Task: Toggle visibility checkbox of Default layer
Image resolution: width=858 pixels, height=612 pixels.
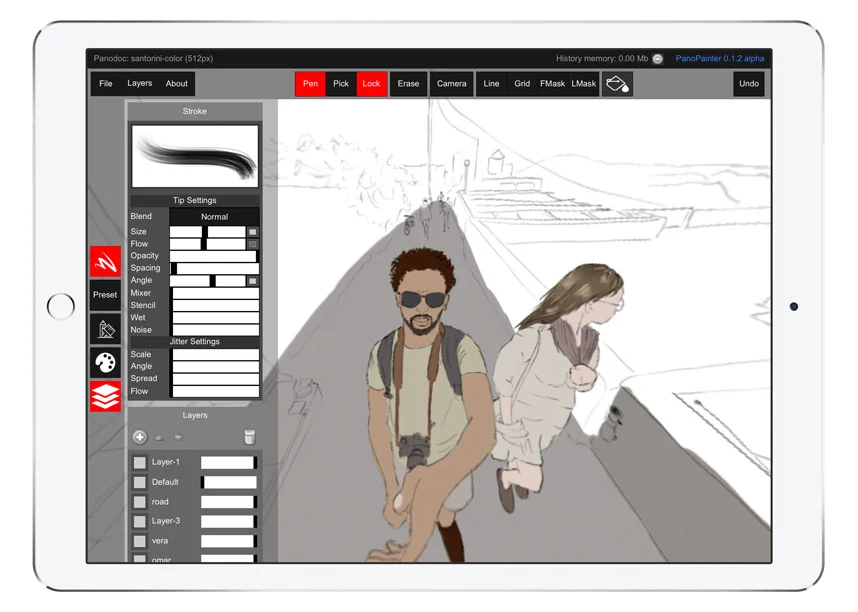Action: pyautogui.click(x=140, y=482)
